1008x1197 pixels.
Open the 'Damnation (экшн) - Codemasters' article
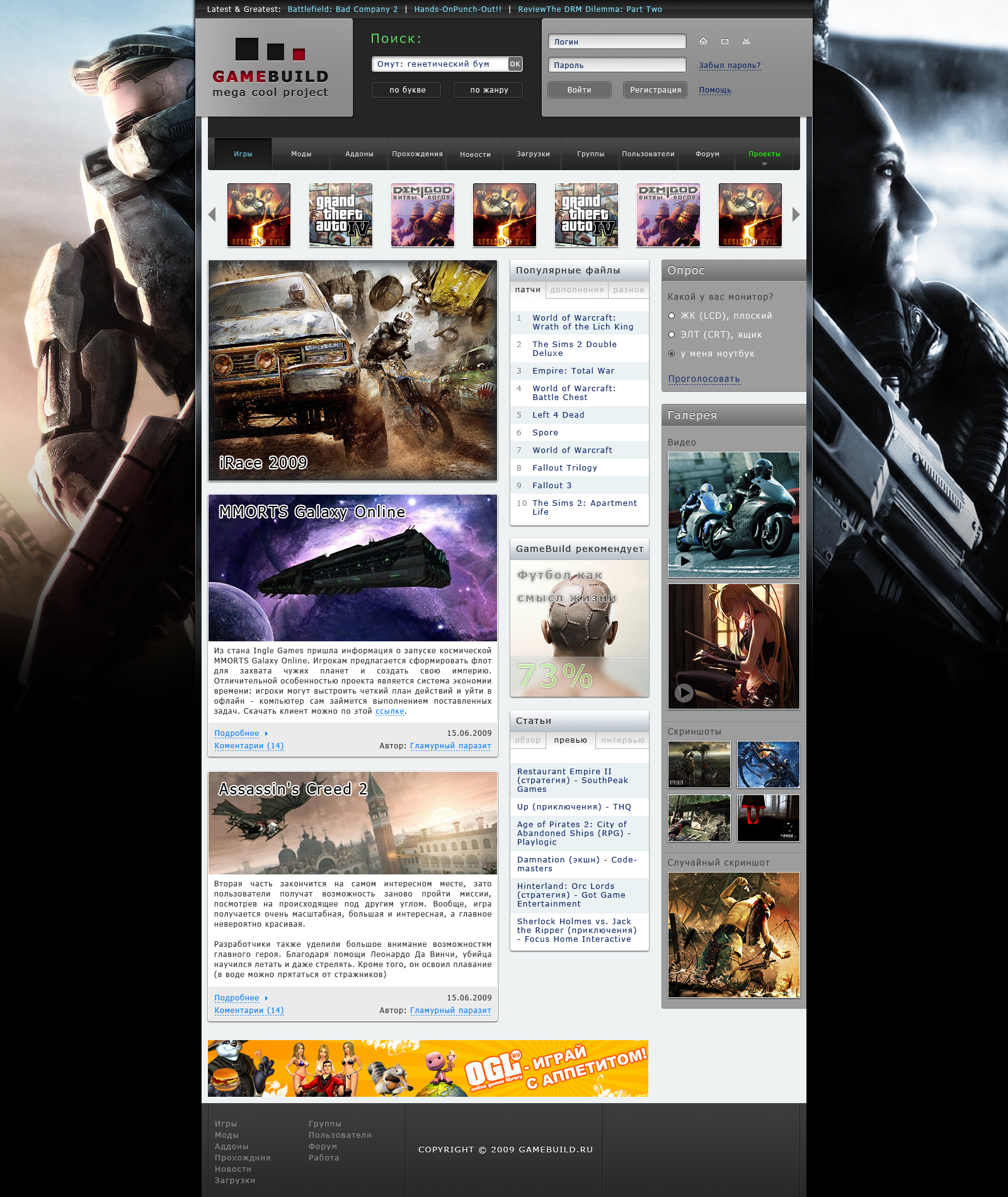[x=577, y=864]
